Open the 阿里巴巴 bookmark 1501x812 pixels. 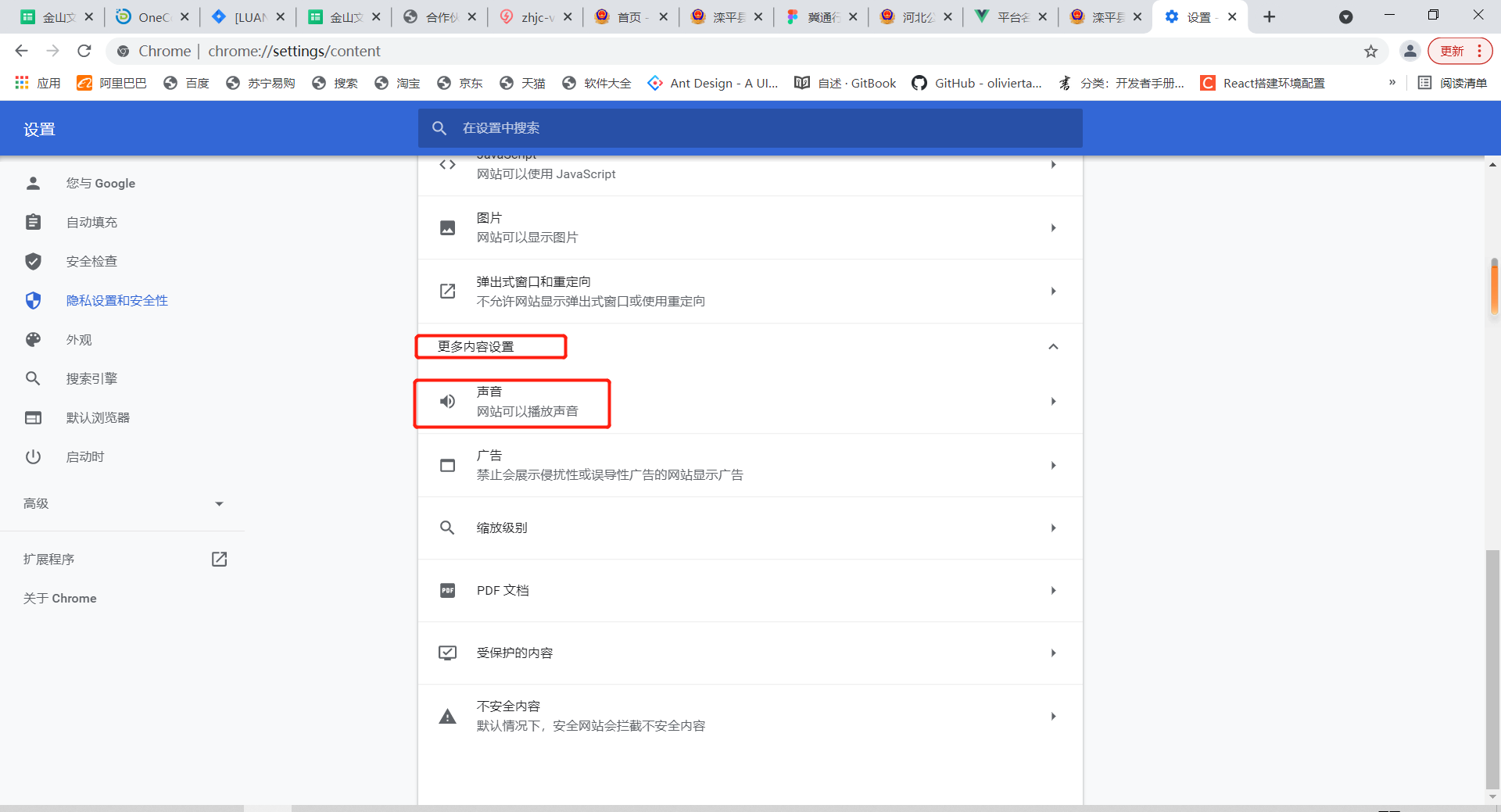click(x=112, y=83)
